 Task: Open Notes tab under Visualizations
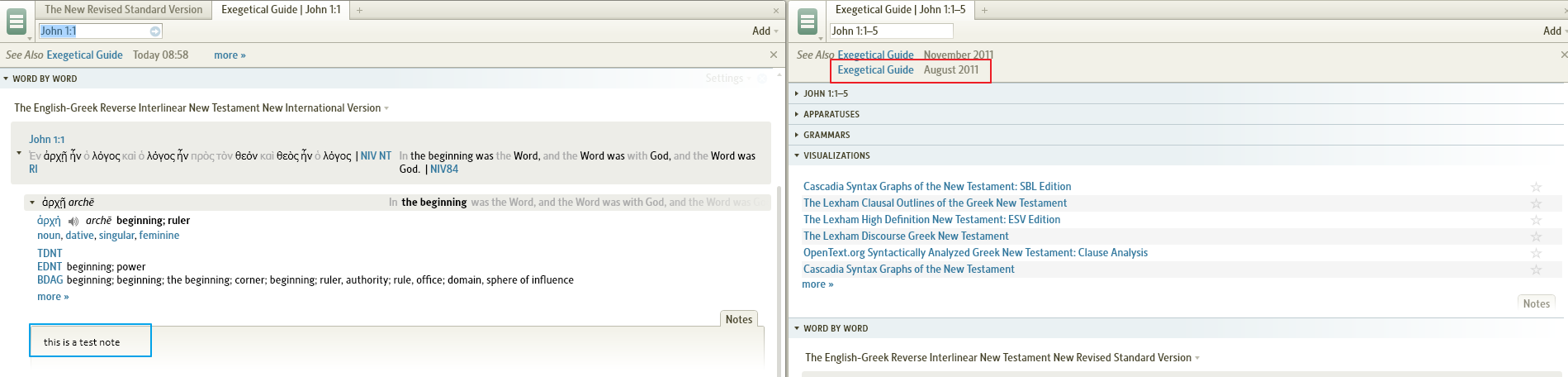tap(1536, 303)
